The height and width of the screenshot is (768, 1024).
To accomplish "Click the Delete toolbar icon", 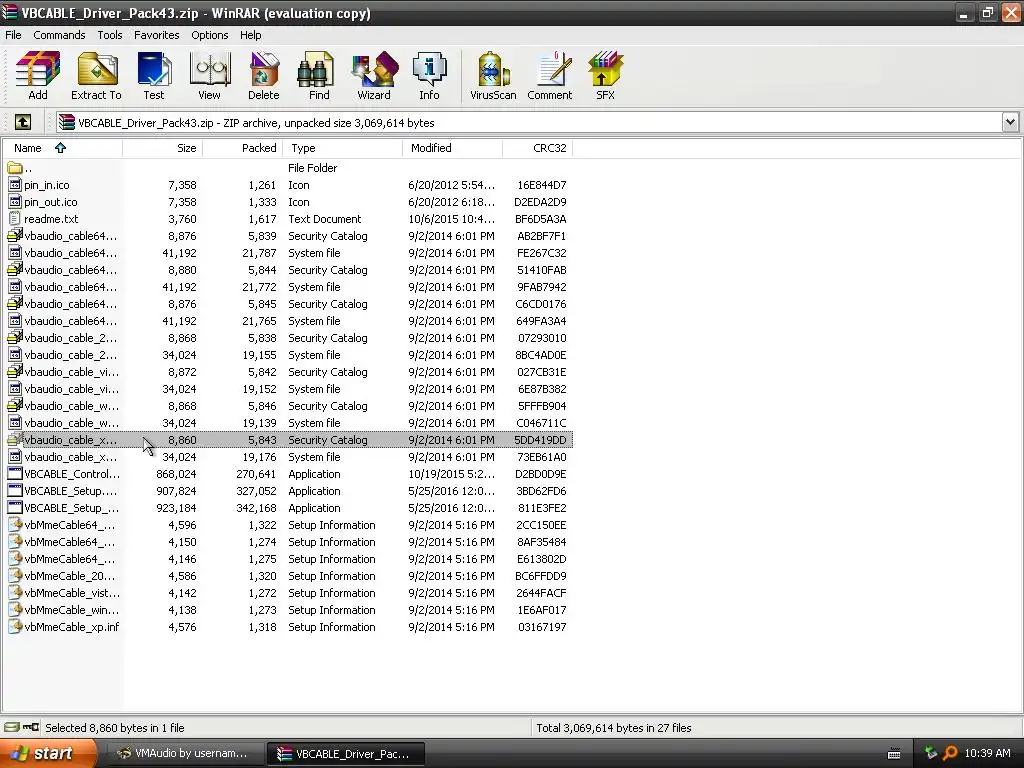I will (264, 75).
